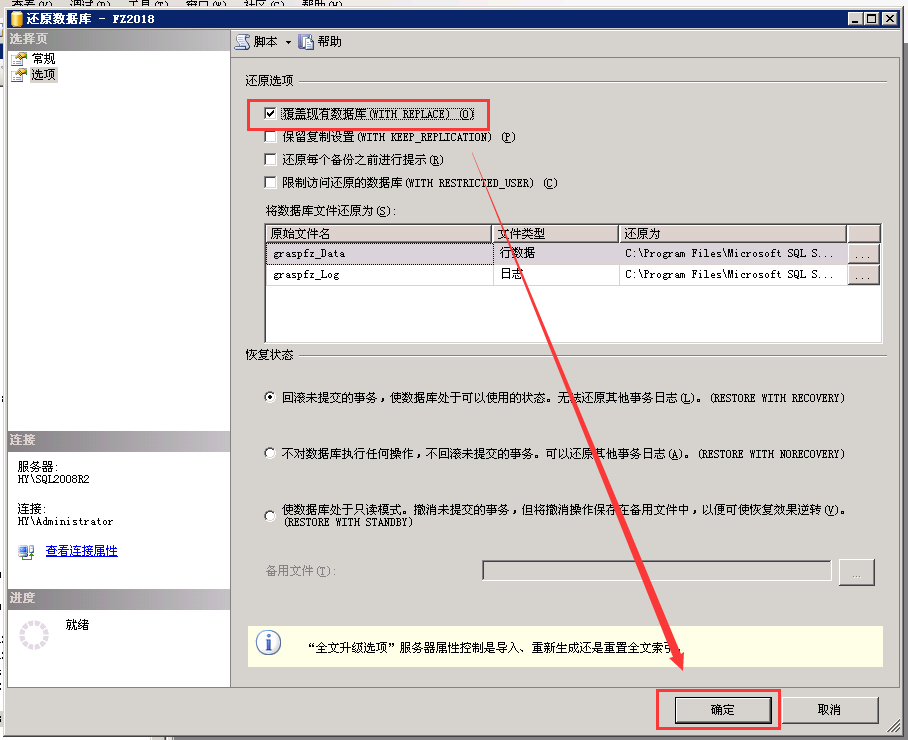
Task: Select the 选项 page icon
Action: (19, 75)
